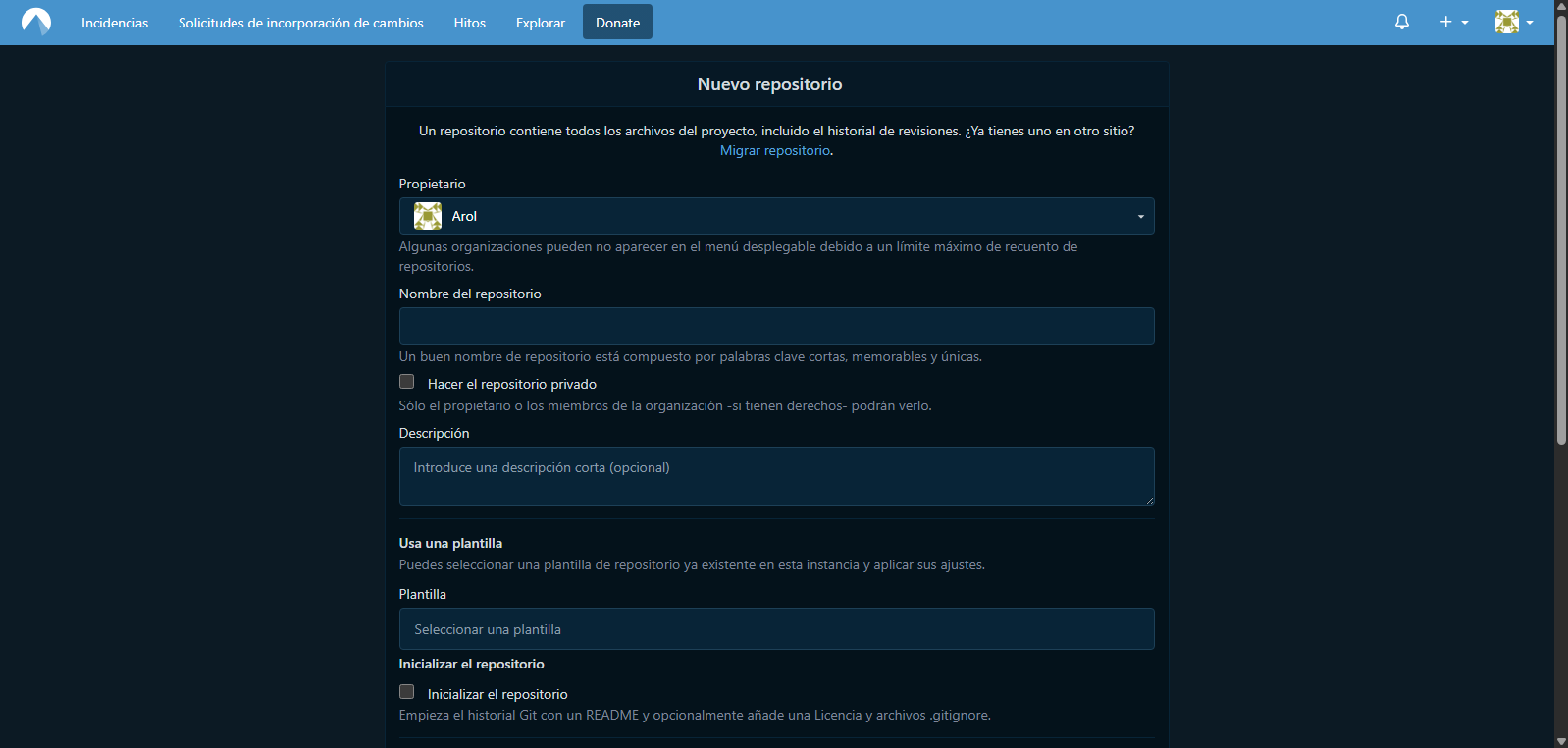This screenshot has width=1568, height=748.
Task: Check Hacer el repositorio privado
Action: click(406, 382)
